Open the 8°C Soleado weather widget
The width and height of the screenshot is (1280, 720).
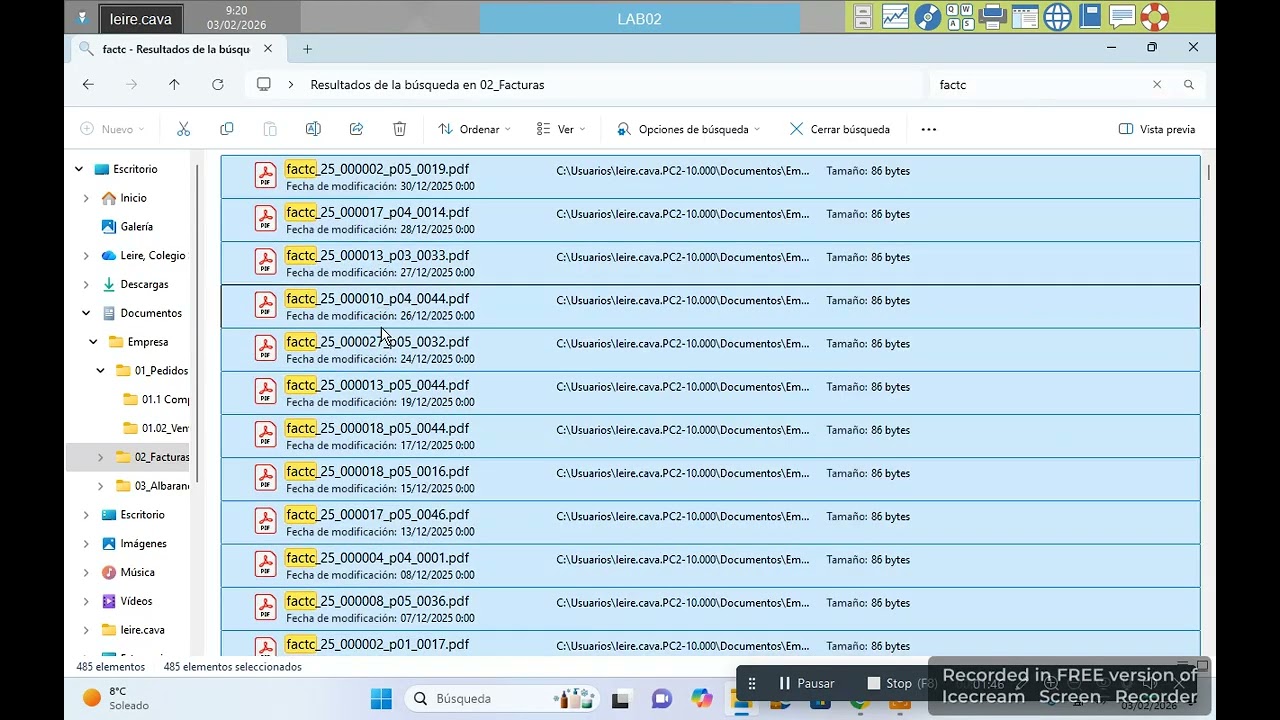[x=117, y=698]
